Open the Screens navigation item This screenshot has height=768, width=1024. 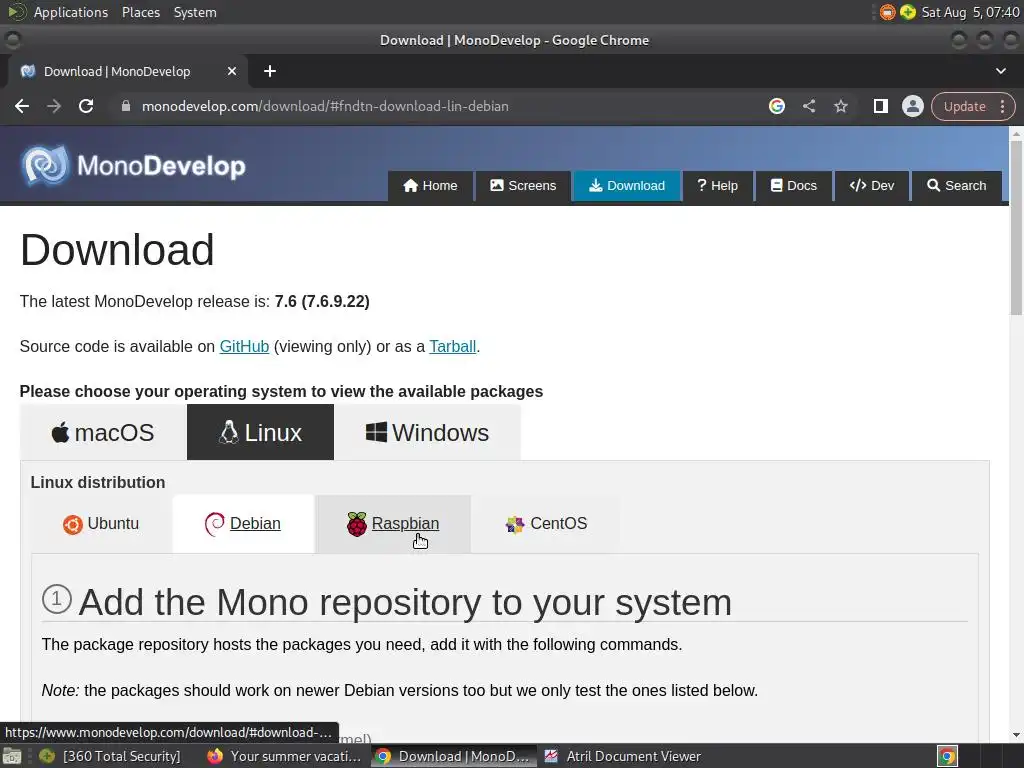pos(523,185)
